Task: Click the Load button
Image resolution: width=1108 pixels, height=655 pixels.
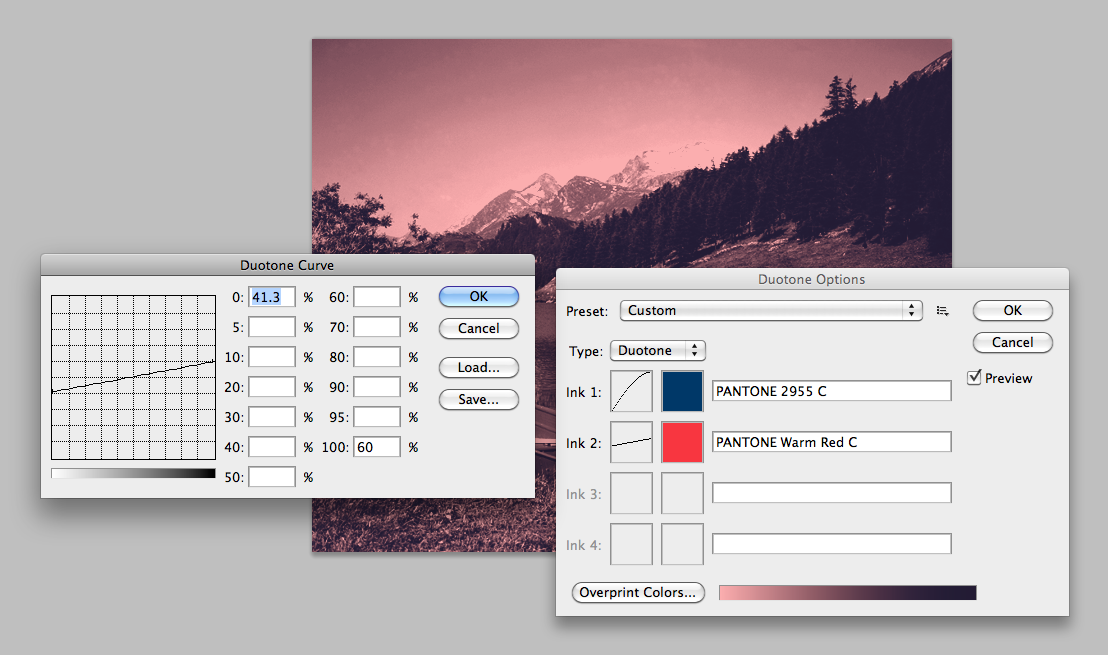Action: [478, 367]
